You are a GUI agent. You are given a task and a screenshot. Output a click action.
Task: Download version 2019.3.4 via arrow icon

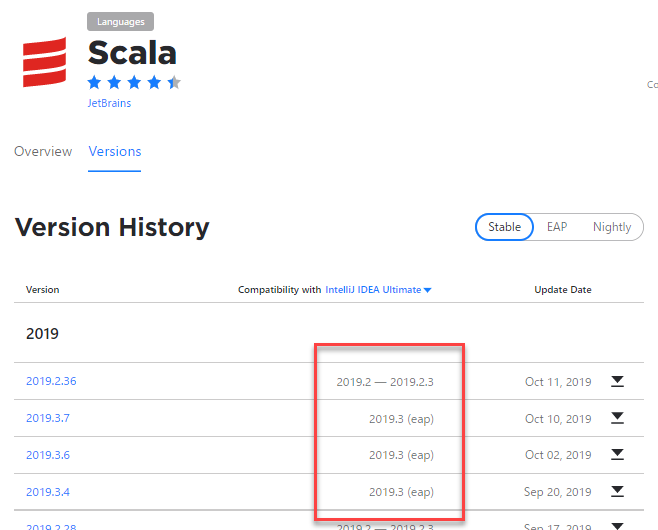617,491
